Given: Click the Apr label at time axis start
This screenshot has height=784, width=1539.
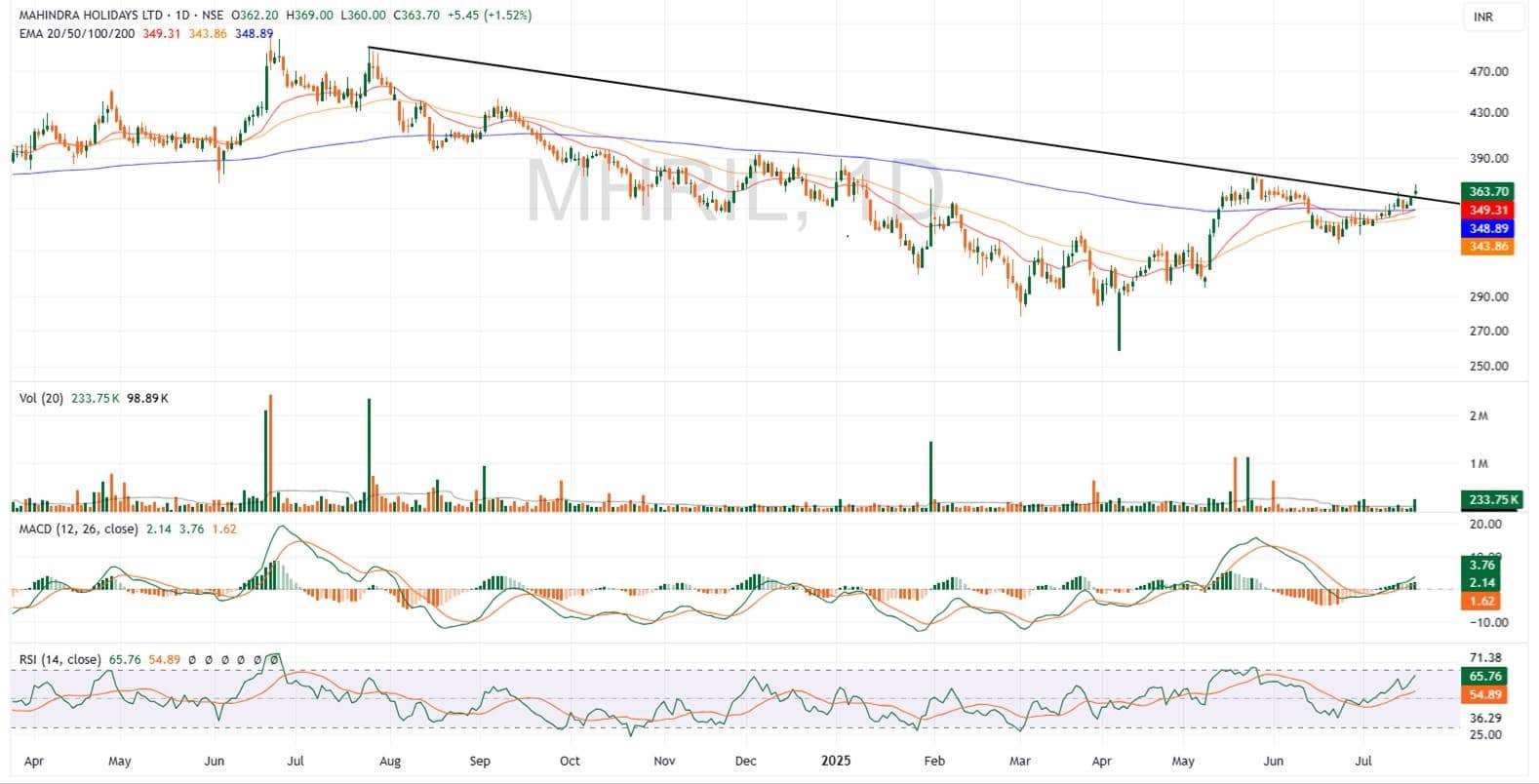Looking at the screenshot, I should point(32,761).
